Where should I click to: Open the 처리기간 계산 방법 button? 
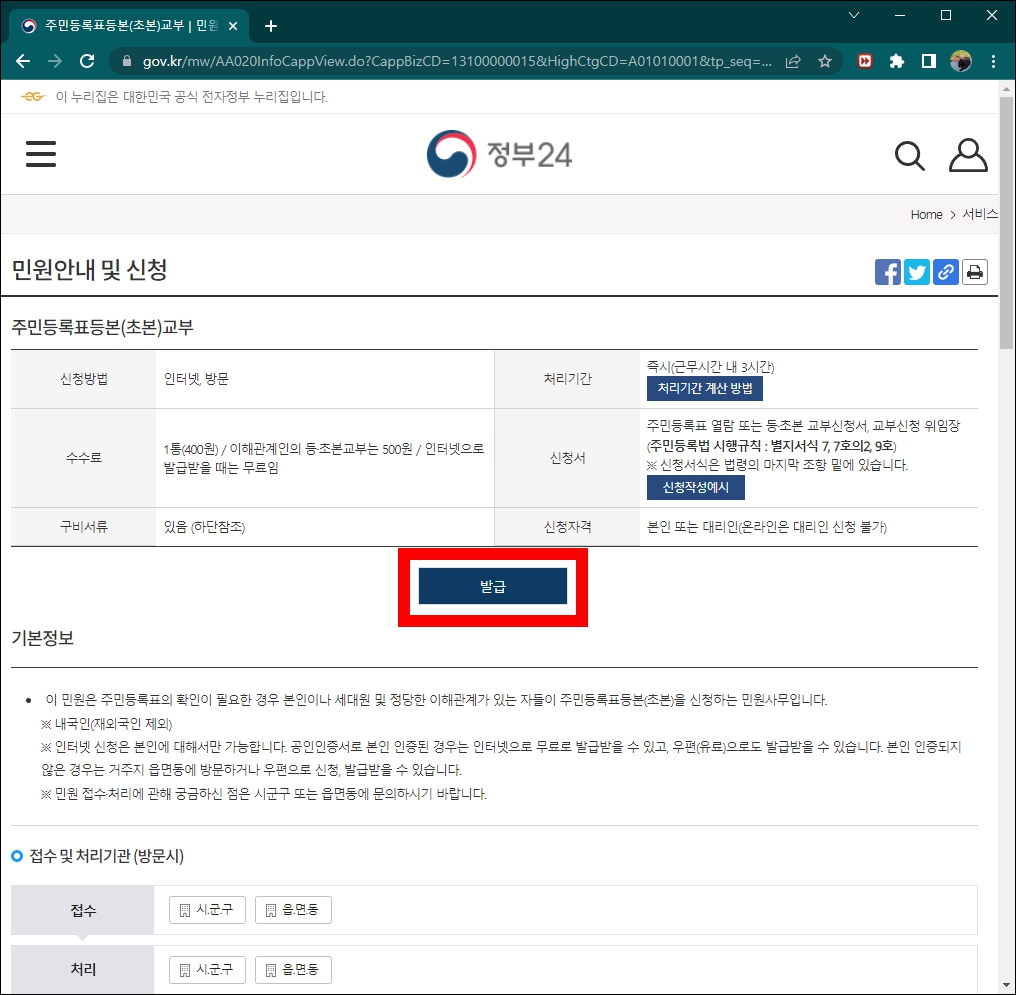[x=705, y=389]
